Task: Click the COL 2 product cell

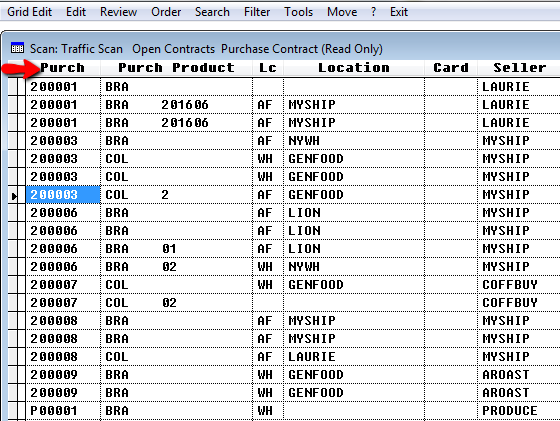Action: [x=176, y=195]
